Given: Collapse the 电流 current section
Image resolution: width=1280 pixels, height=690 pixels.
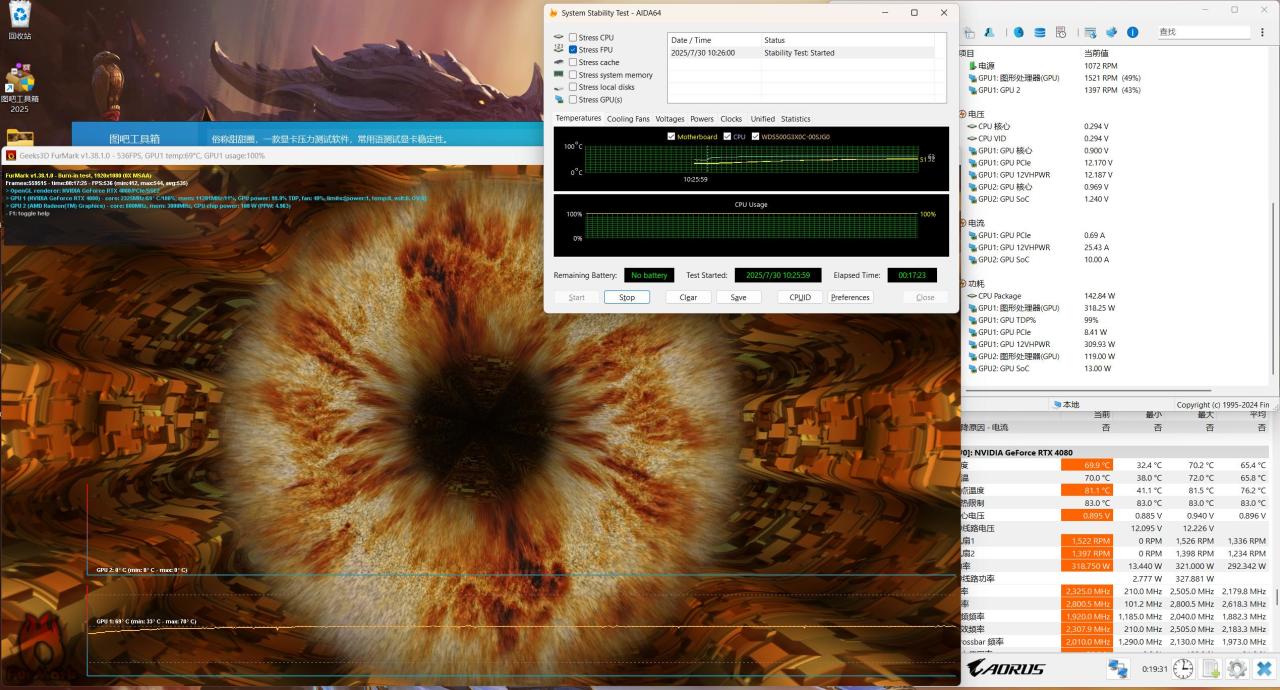Looking at the screenshot, I should click(963, 223).
